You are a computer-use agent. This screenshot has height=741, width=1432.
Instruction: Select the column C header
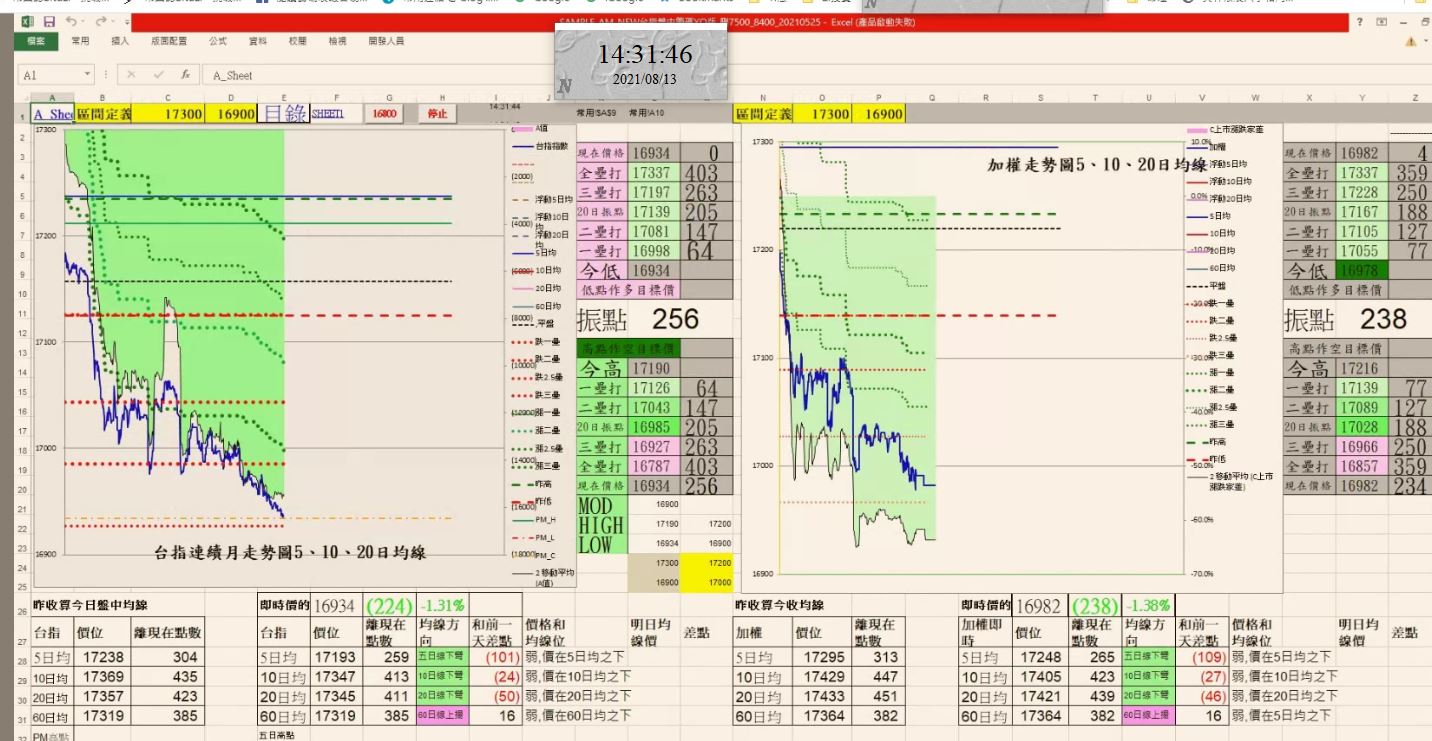(168, 97)
